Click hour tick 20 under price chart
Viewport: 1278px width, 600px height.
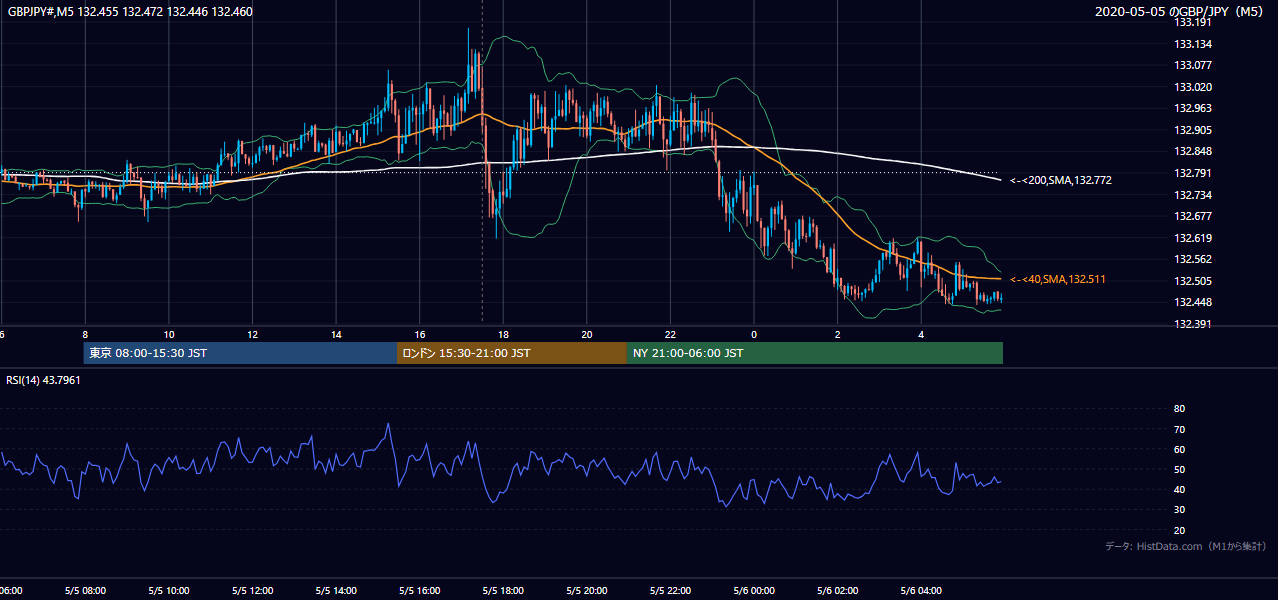[x=587, y=334]
